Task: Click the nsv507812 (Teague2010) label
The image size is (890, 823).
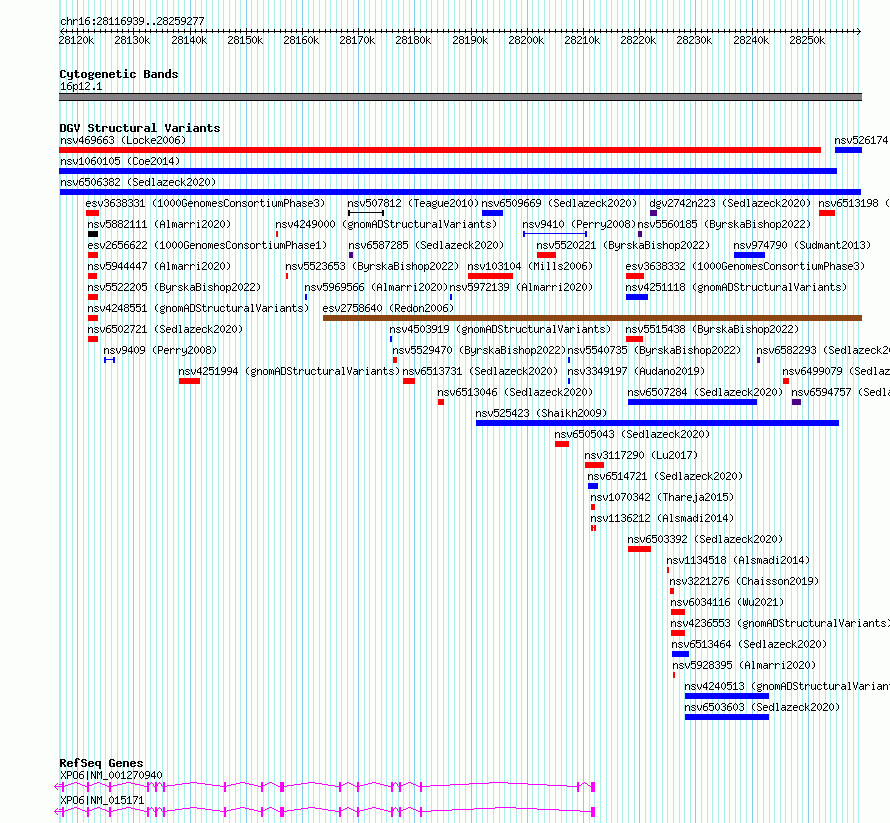Action: click(412, 203)
